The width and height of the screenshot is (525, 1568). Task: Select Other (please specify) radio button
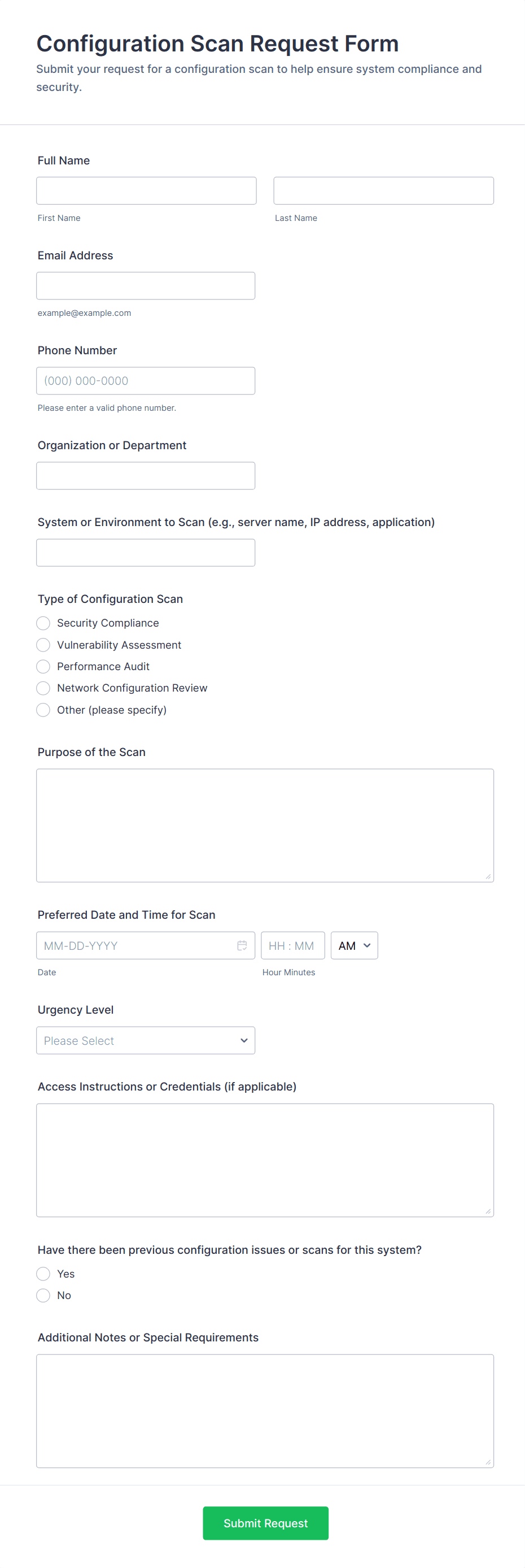pos(43,710)
